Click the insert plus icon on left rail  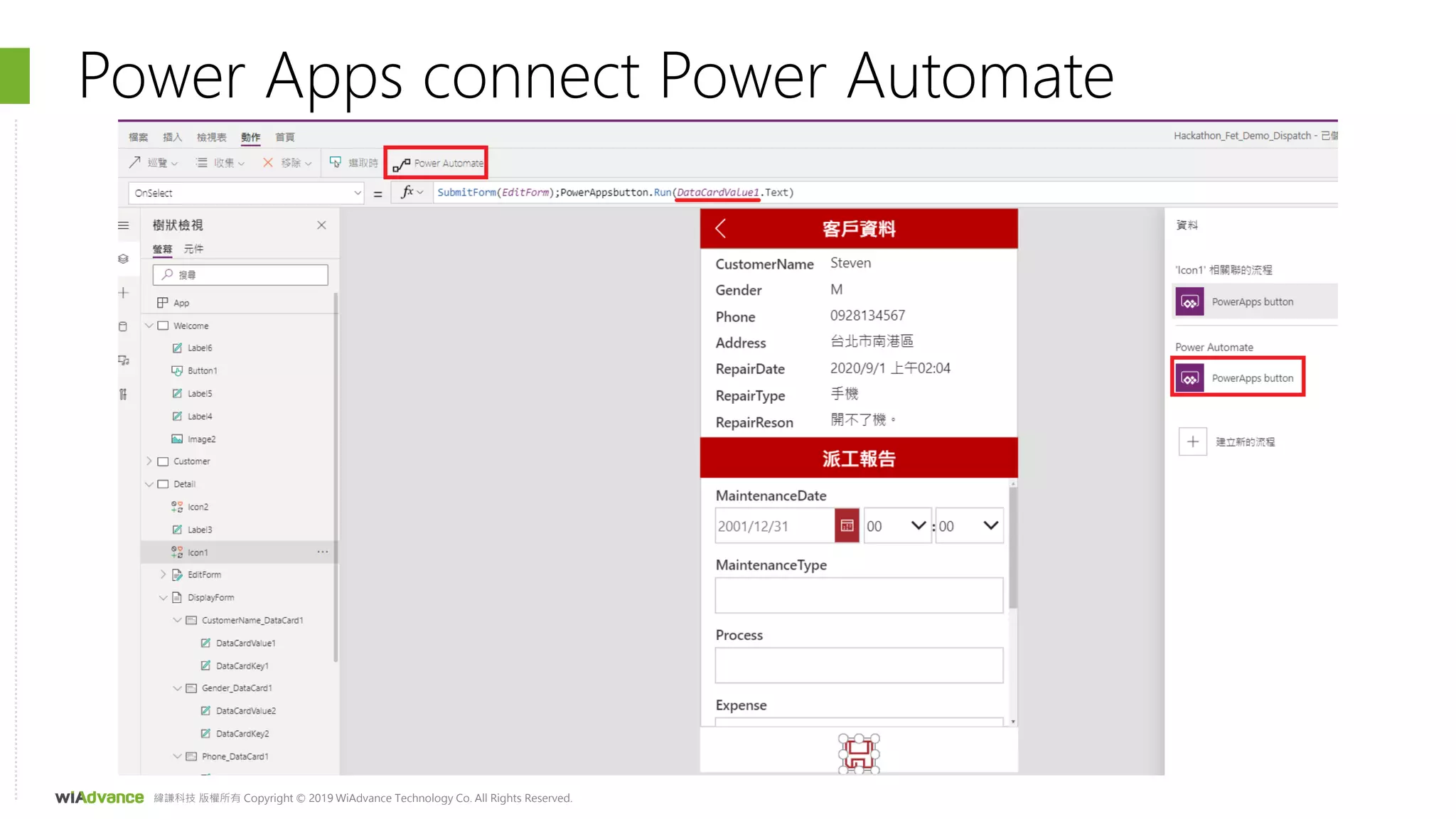(x=124, y=293)
